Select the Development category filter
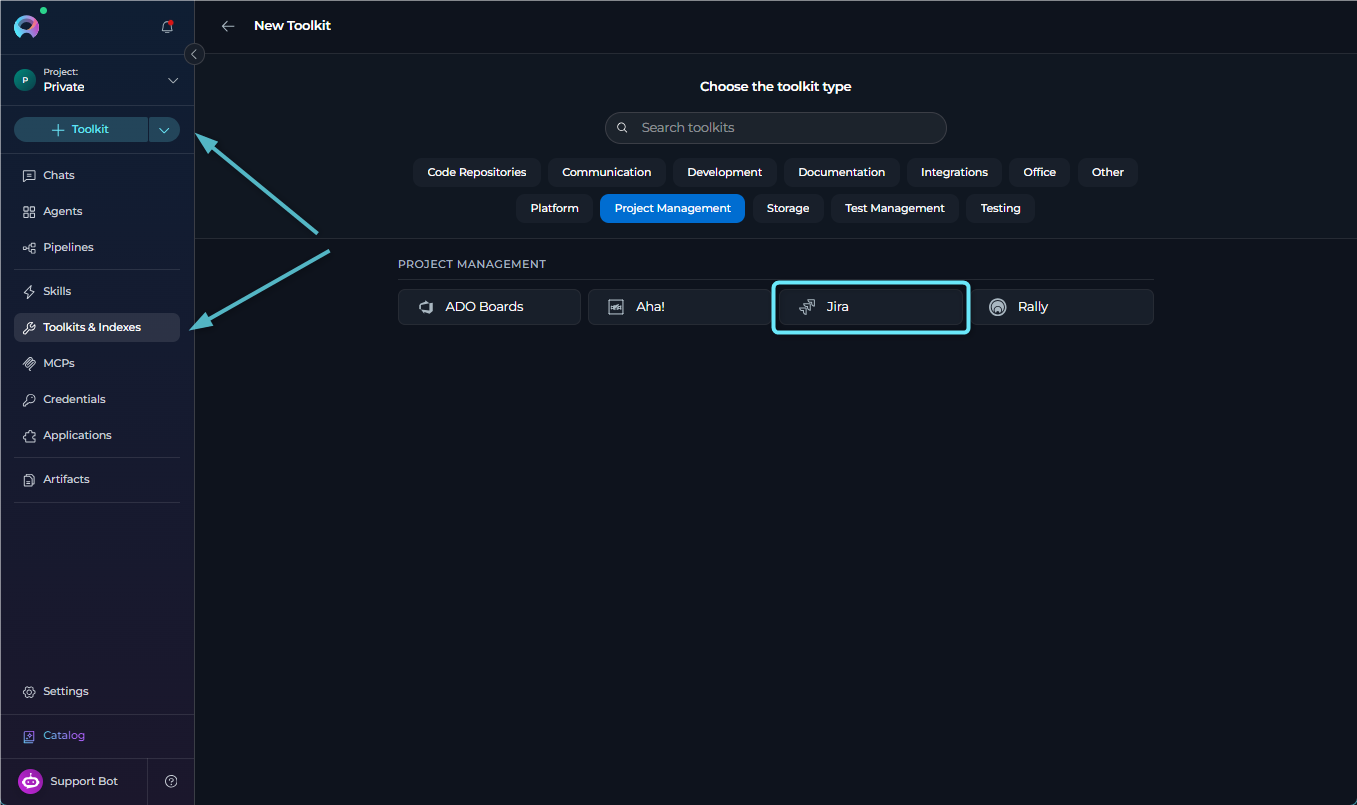This screenshot has height=805, width=1357. [x=725, y=172]
